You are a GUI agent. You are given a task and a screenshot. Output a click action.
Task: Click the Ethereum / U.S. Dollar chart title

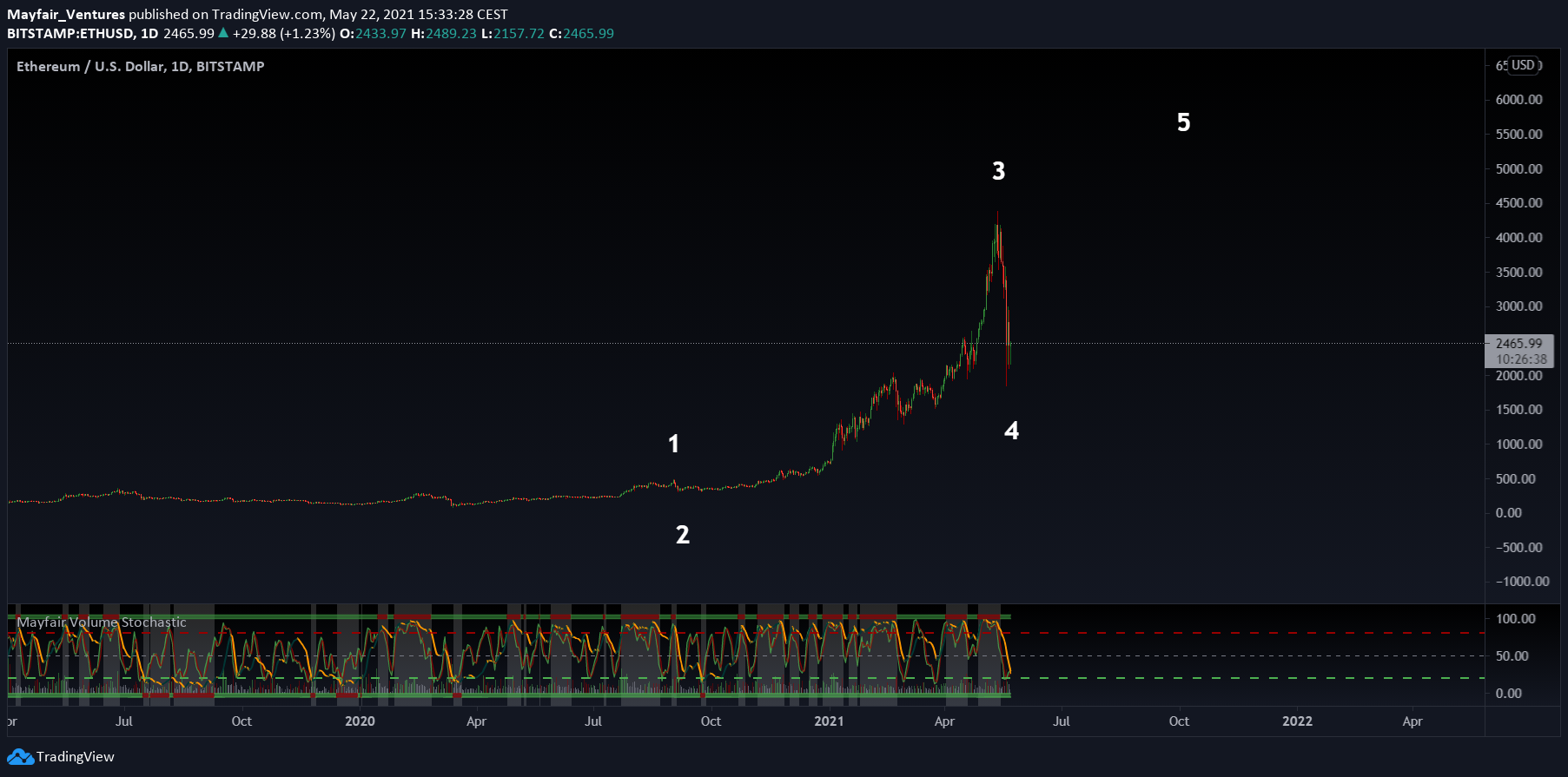coord(141,67)
